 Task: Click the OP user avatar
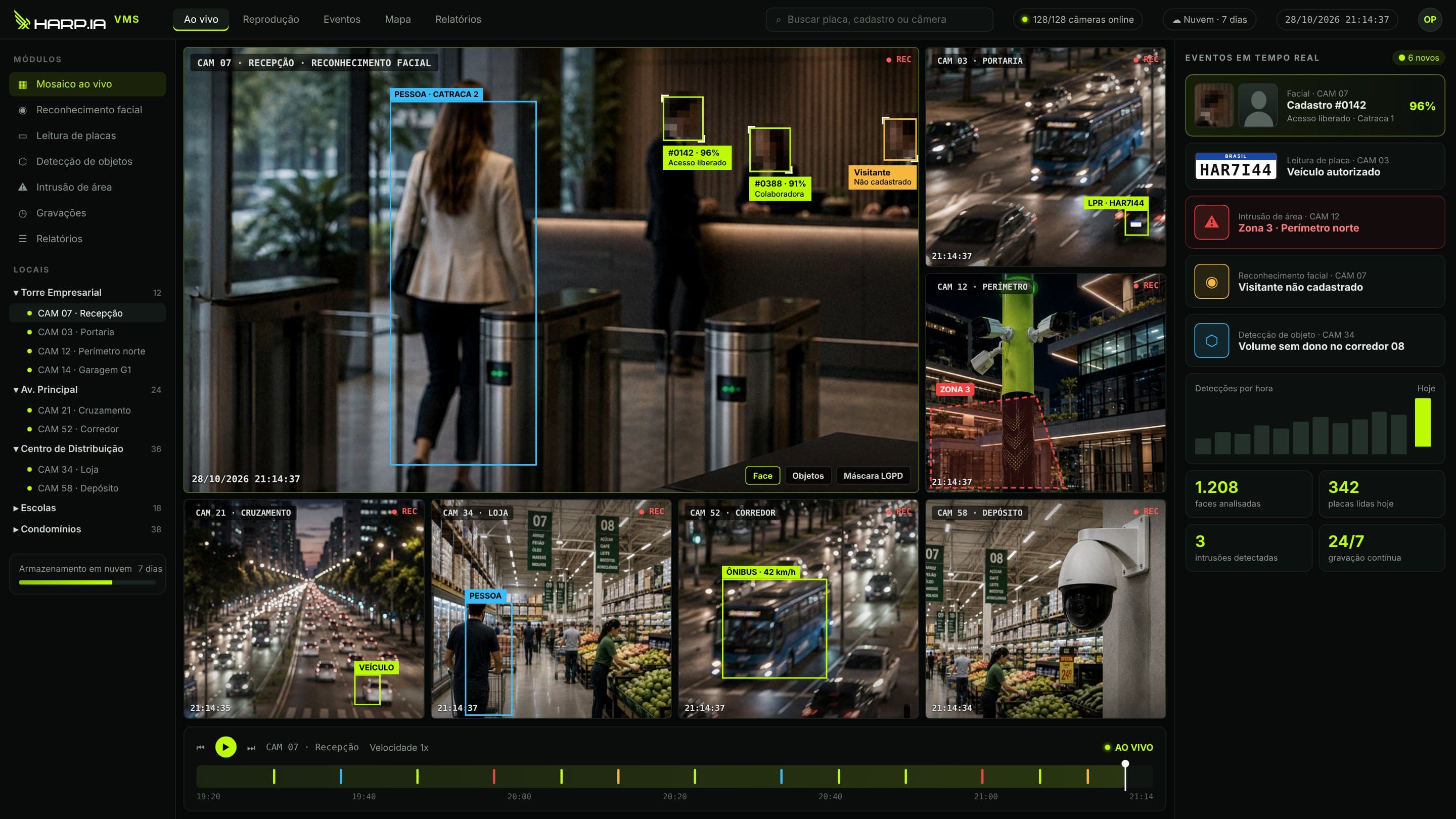pos(1429,19)
